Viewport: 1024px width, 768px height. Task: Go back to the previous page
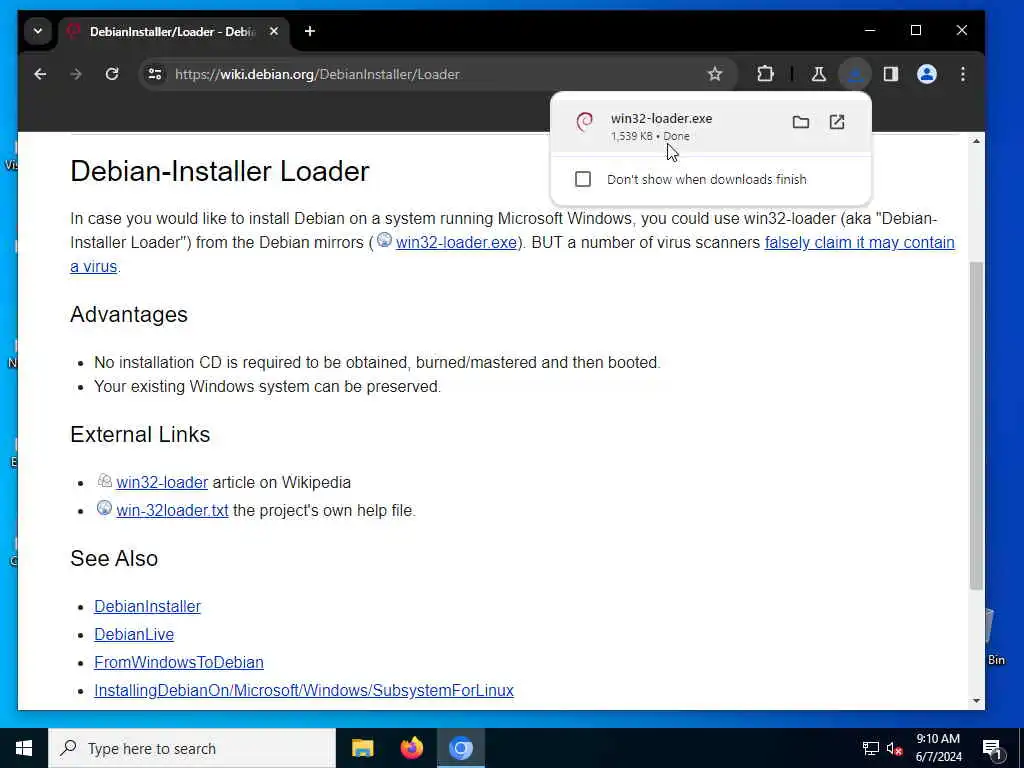(40, 74)
